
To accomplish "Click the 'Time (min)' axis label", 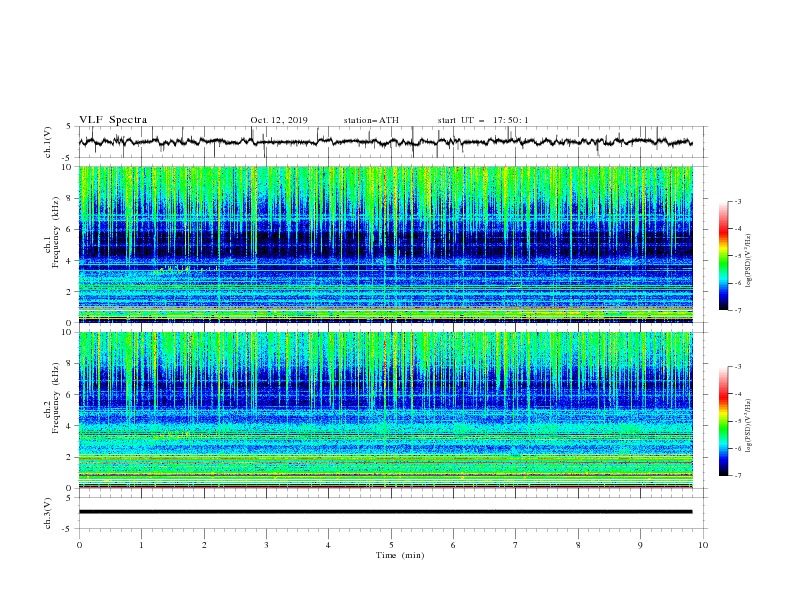I will pyautogui.click(x=400, y=555).
